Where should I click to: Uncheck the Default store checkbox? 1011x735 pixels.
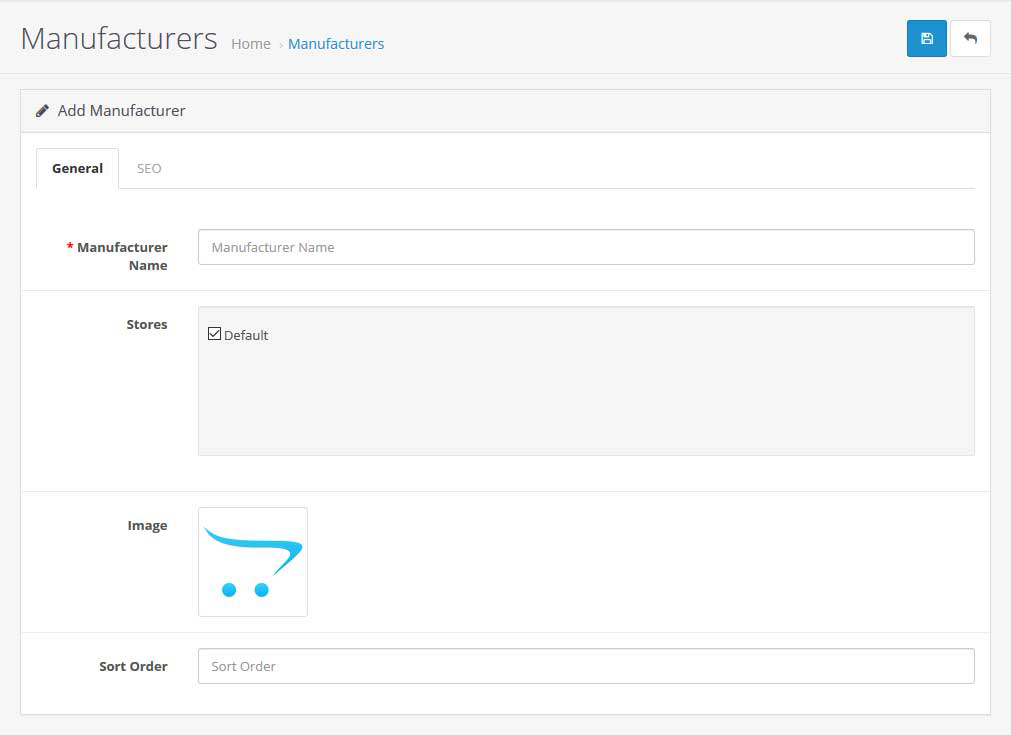click(215, 334)
